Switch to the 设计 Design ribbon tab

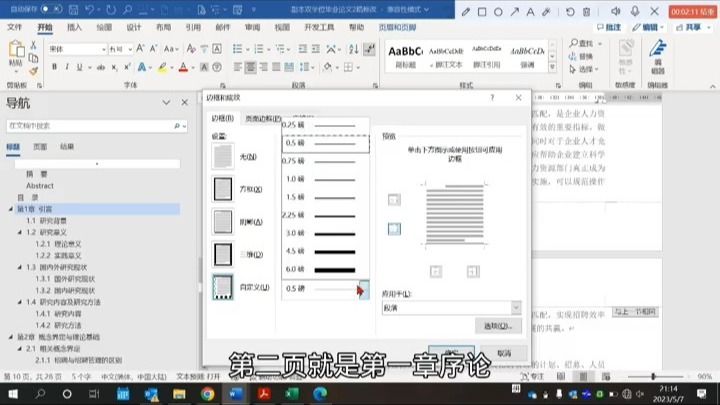click(134, 28)
